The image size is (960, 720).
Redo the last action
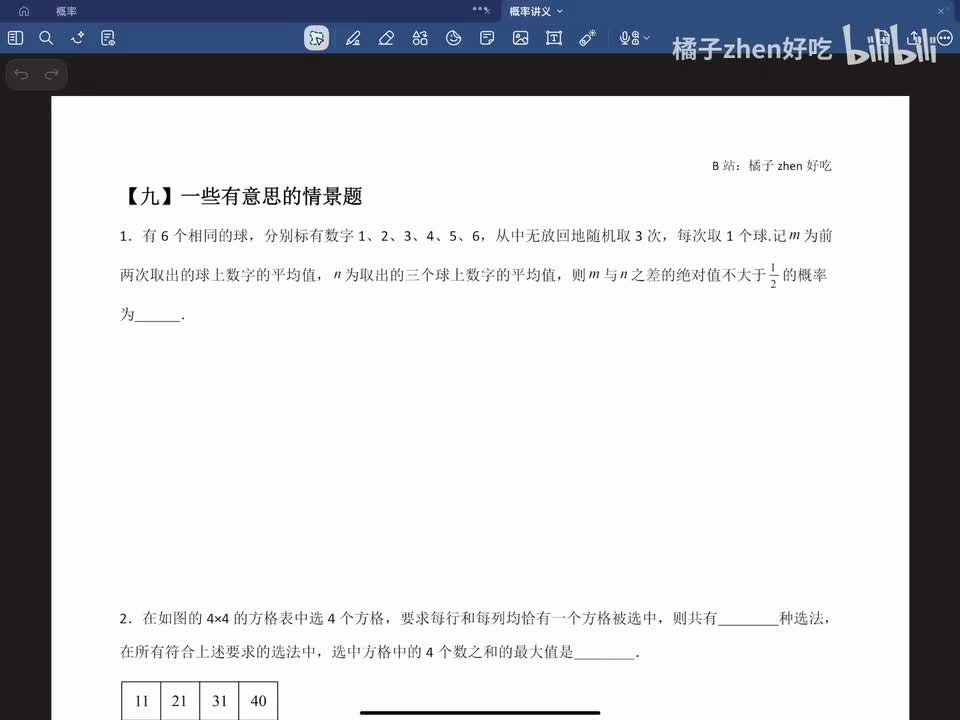pos(52,74)
